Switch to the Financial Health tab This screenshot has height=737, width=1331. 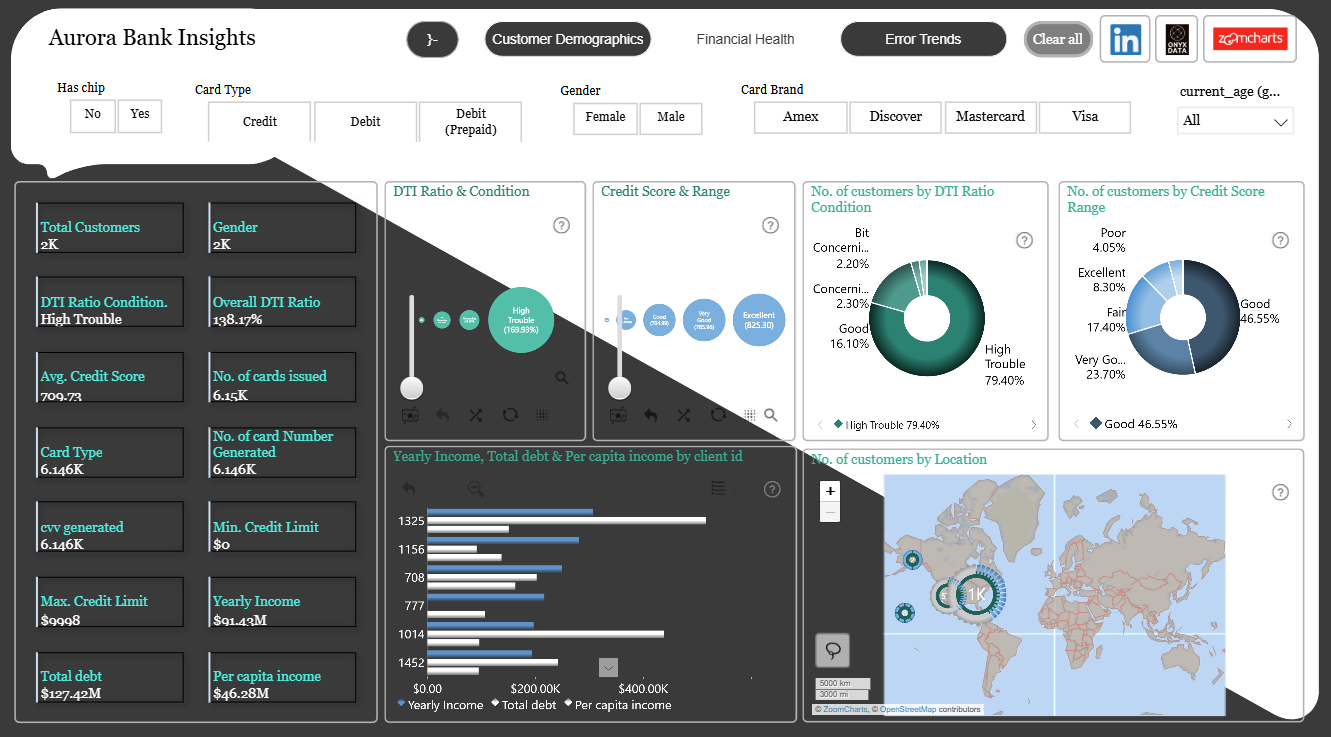pos(746,39)
